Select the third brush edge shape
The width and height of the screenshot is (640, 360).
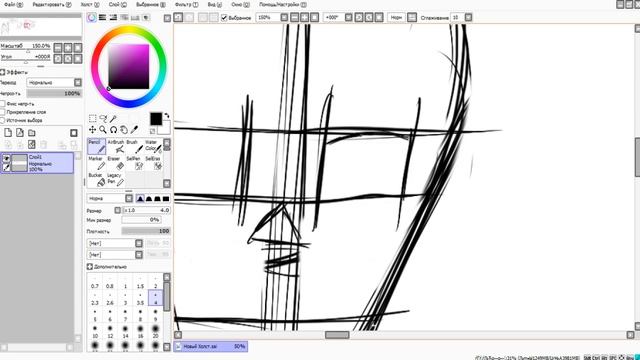(x=157, y=198)
